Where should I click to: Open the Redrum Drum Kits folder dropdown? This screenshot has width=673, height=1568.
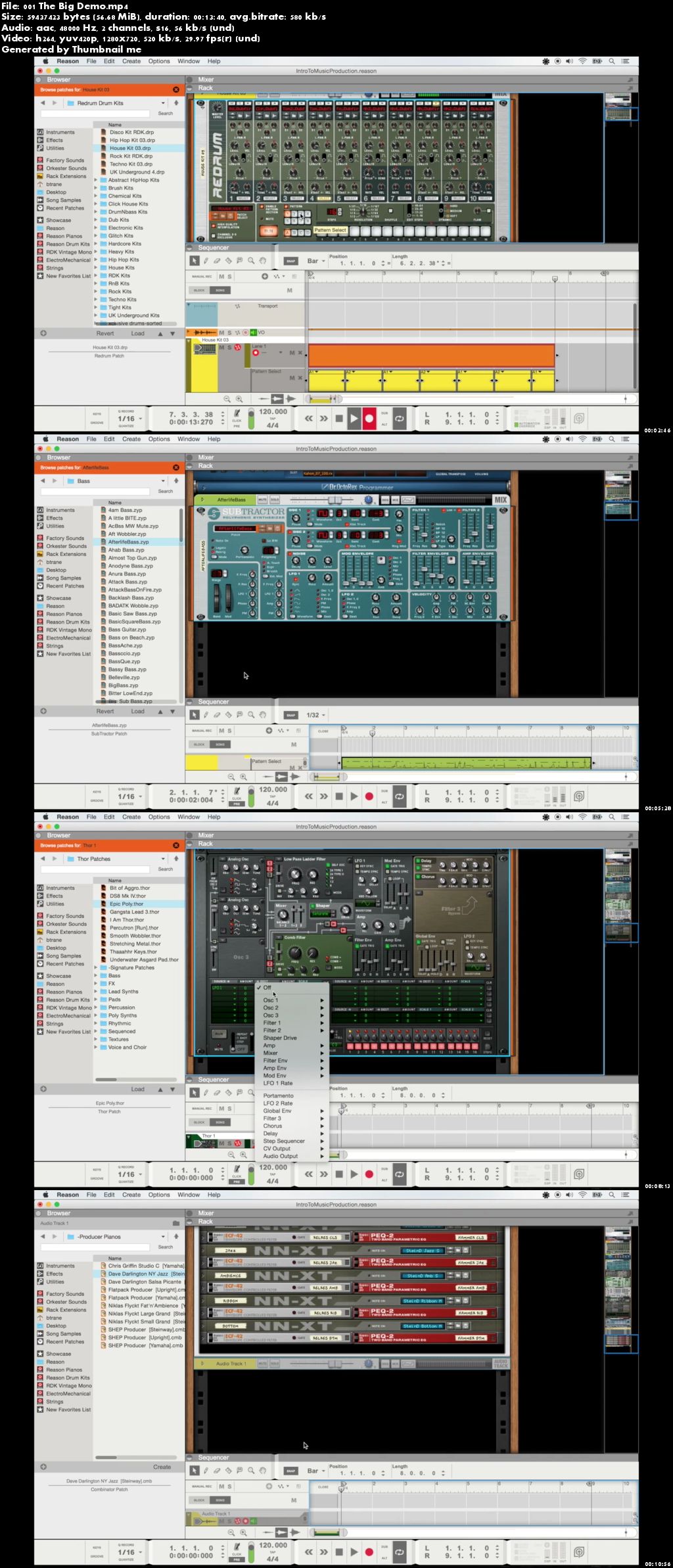tap(163, 103)
